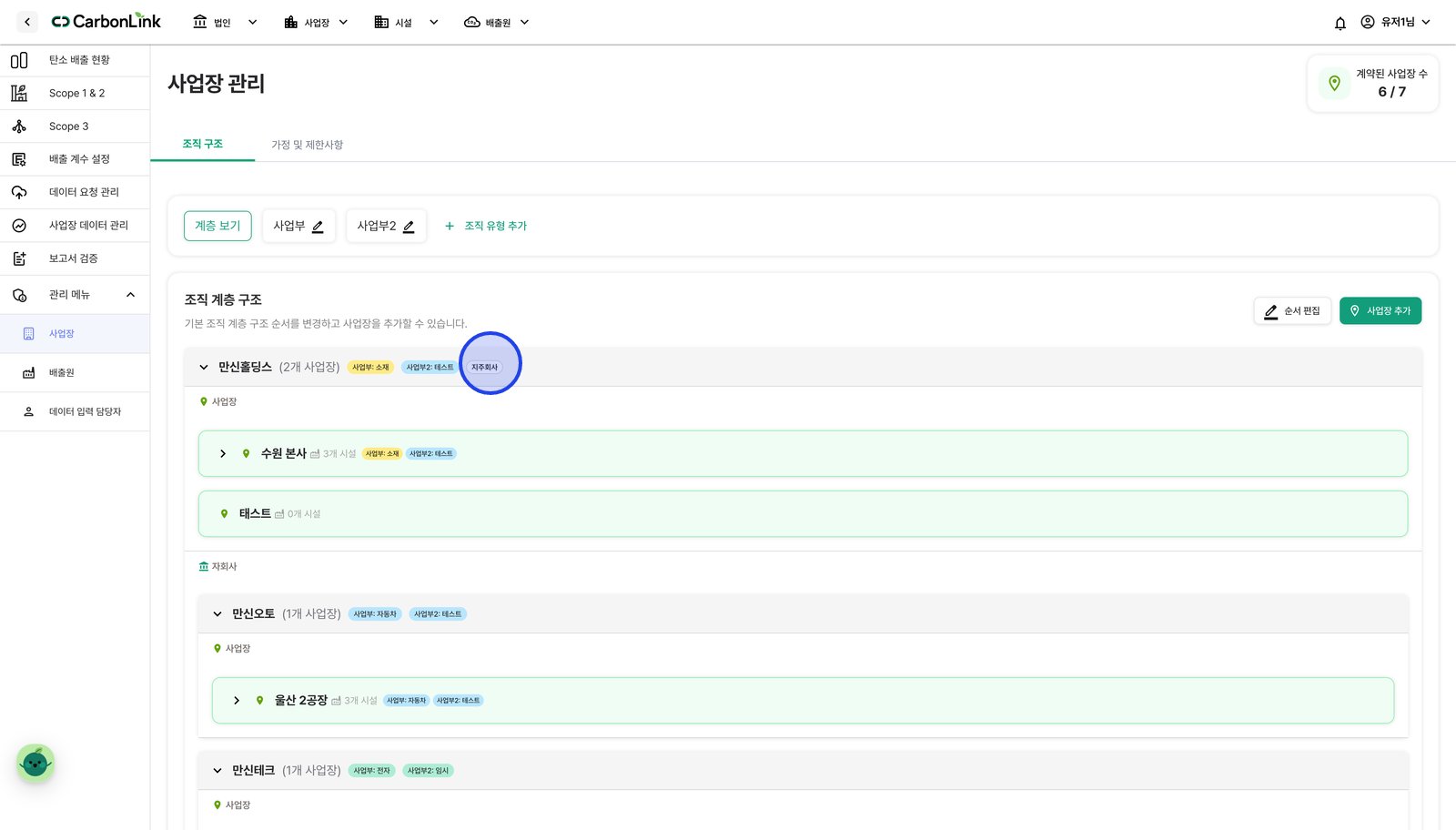Expand the 수원 본사 site row
The image size is (1456, 830).
223,453
